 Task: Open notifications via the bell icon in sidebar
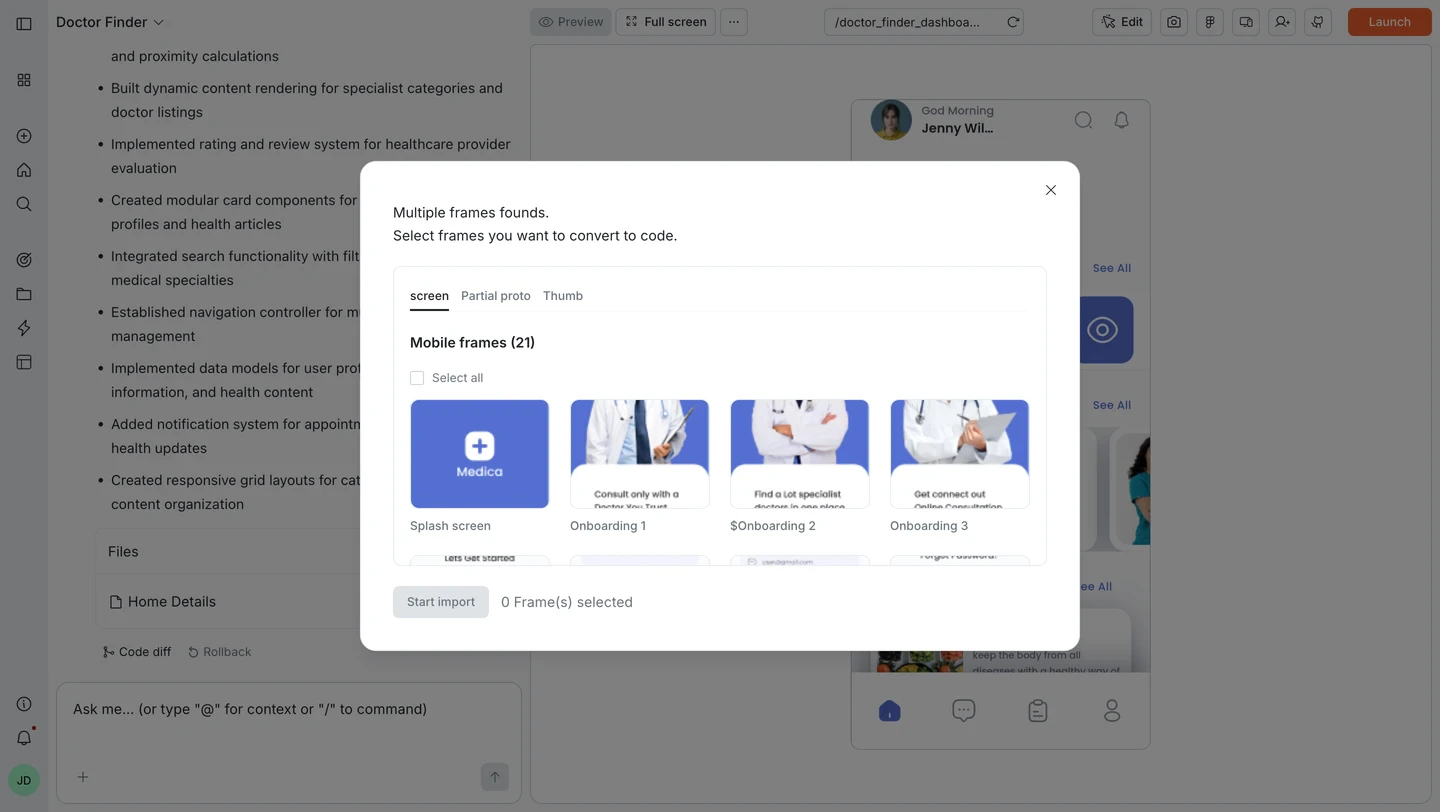23,737
